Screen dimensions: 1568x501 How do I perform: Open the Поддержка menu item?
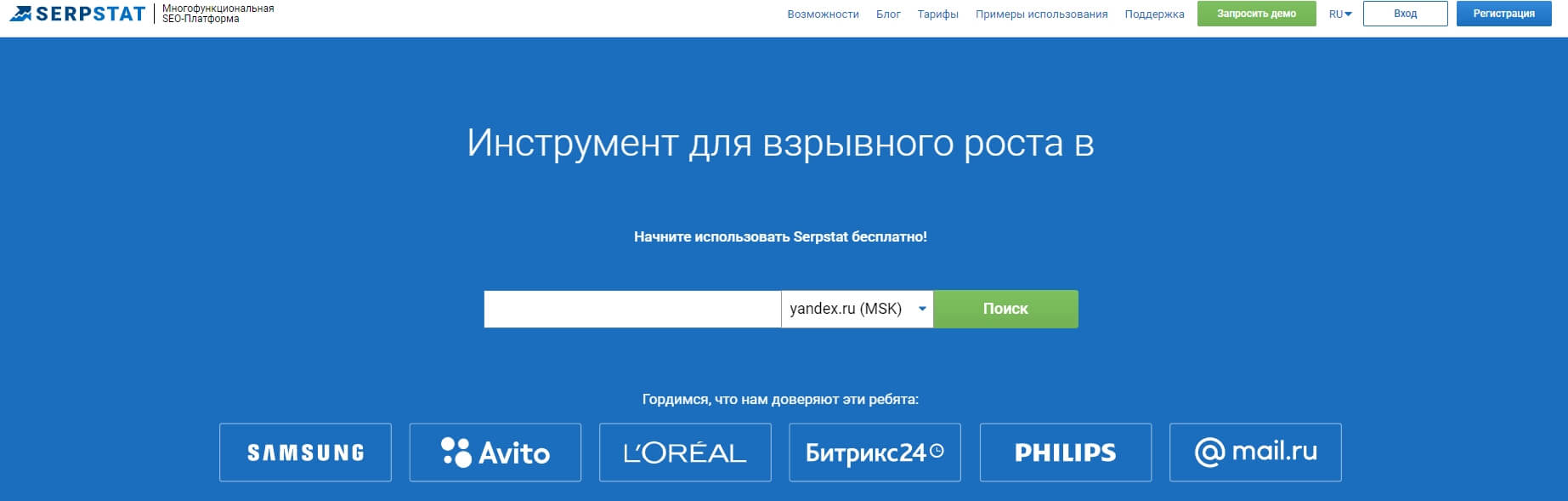[1154, 14]
